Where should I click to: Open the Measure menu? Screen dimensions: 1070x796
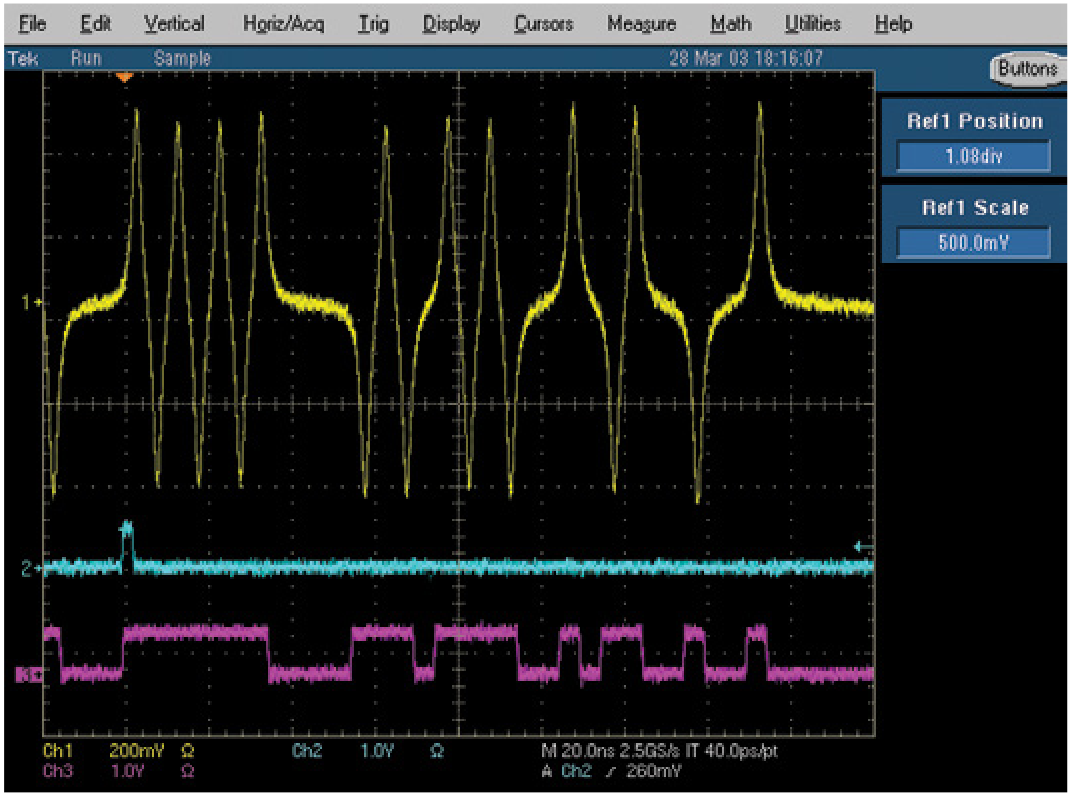(641, 24)
